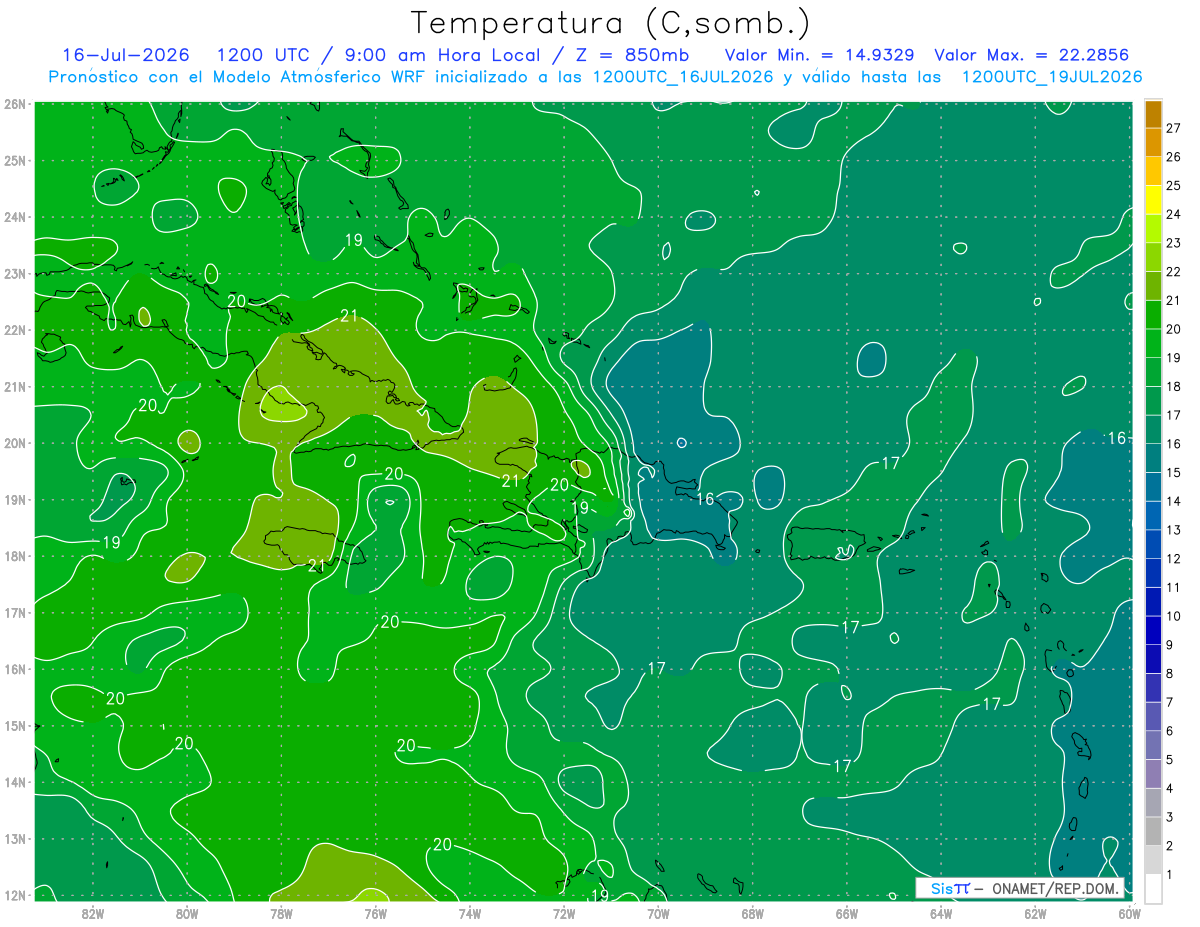Click the 70W longitude axis label
1200x927 pixels.
tap(658, 913)
